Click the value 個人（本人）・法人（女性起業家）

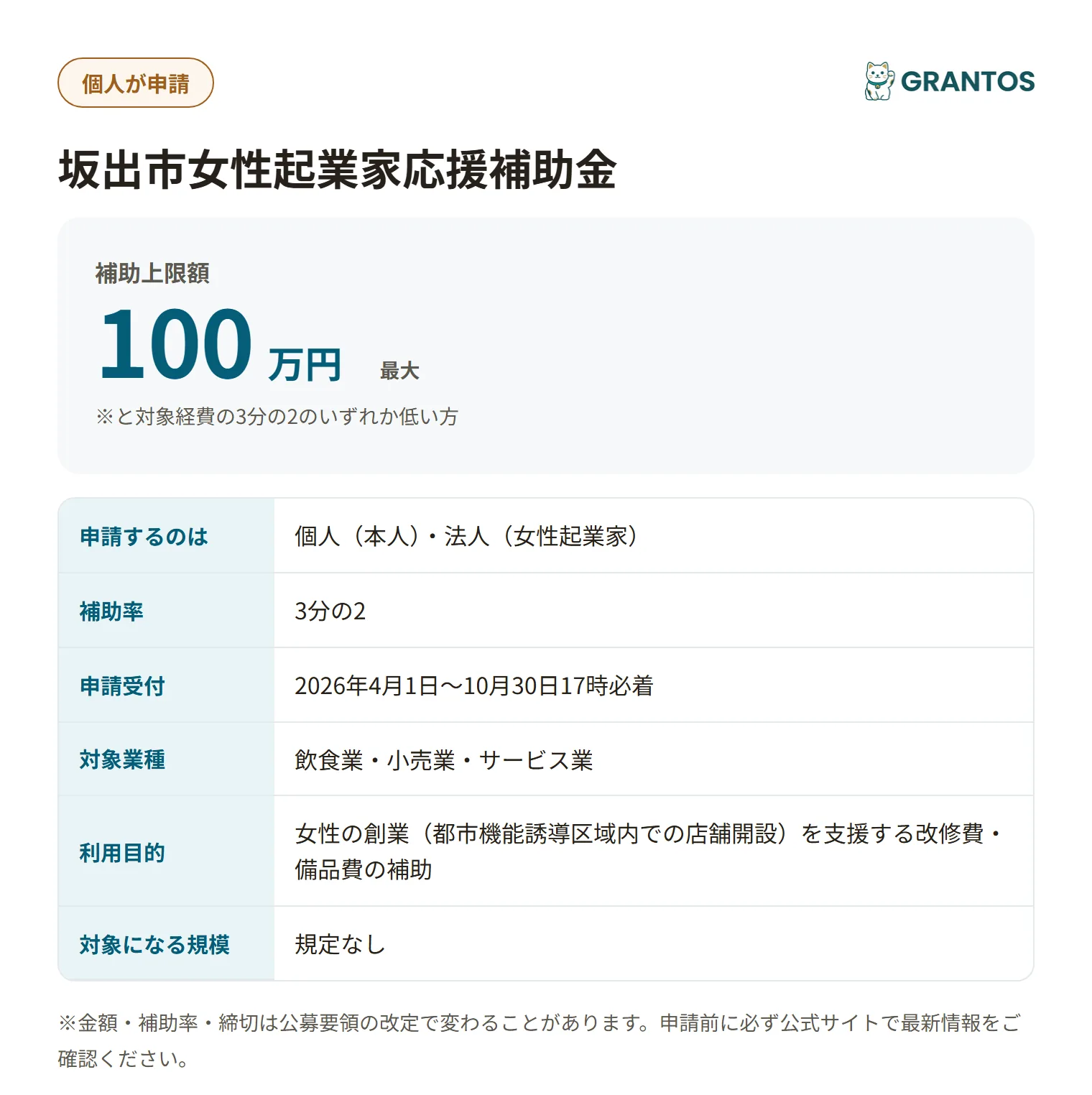[x=466, y=536]
